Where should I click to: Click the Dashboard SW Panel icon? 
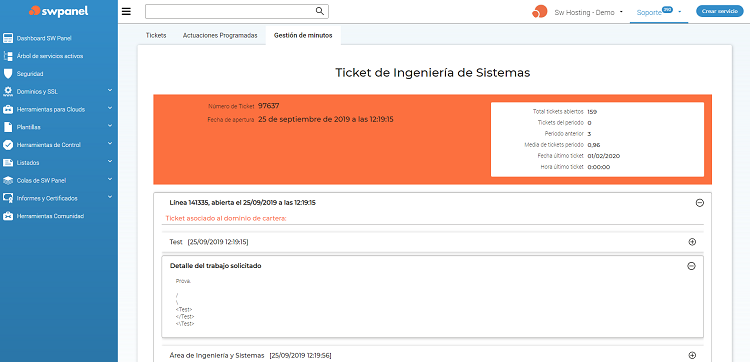pyautogui.click(x=8, y=38)
